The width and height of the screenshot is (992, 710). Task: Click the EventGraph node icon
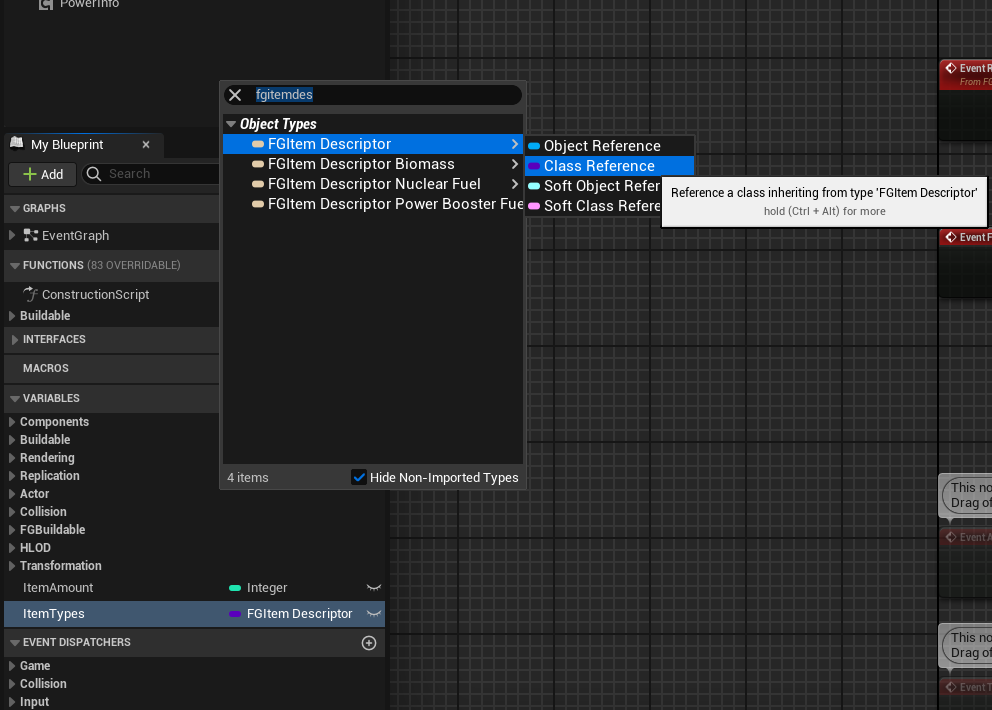(x=30, y=235)
